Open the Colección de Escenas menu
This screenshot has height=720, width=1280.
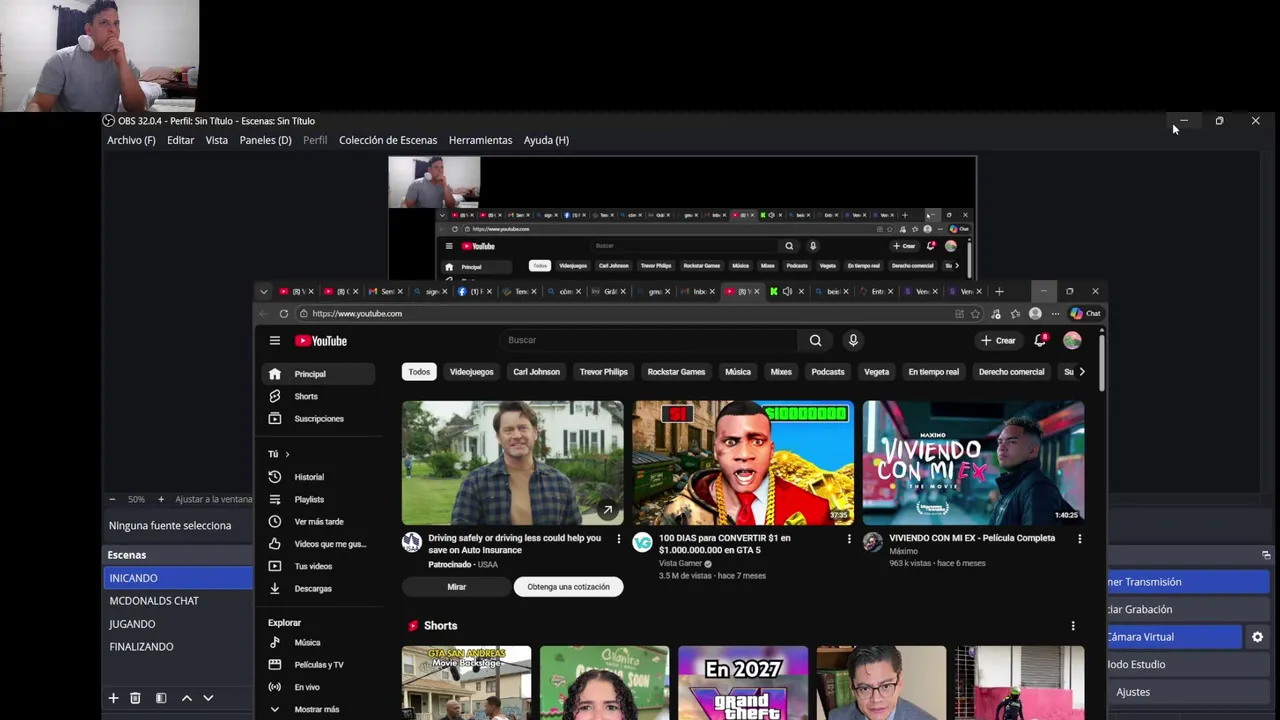pos(388,140)
